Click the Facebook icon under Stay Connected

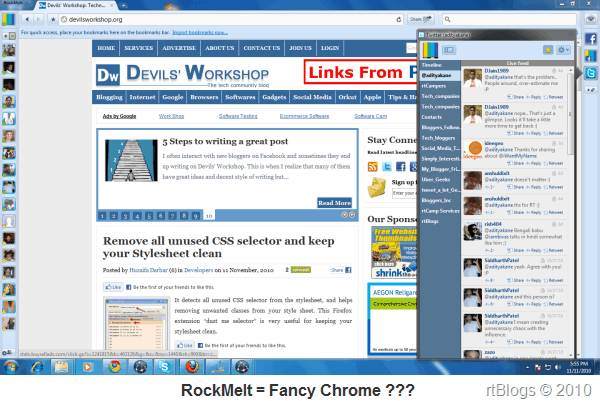click(x=401, y=166)
